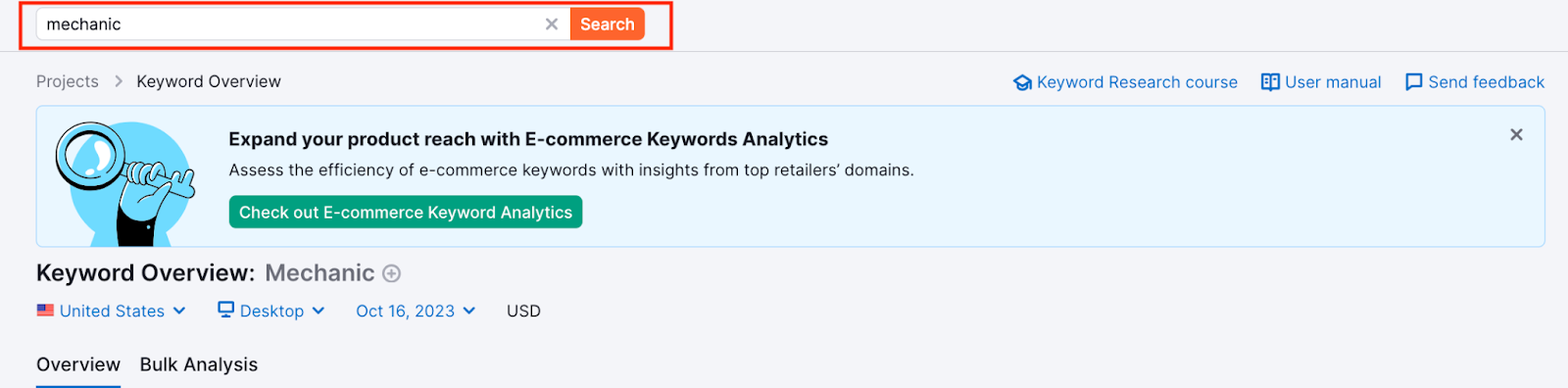Expand the United States country dropdown
The image size is (1568, 388).
pos(112,311)
